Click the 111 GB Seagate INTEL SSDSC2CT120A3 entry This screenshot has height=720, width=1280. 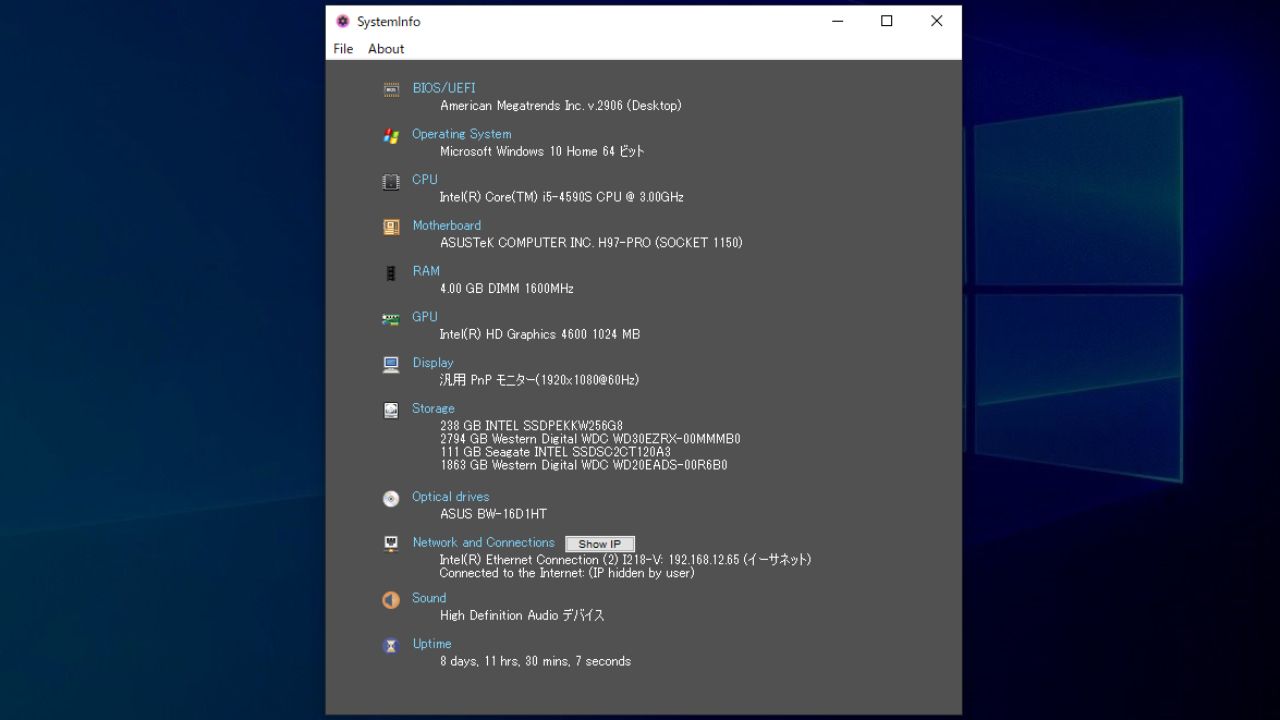[556, 452]
